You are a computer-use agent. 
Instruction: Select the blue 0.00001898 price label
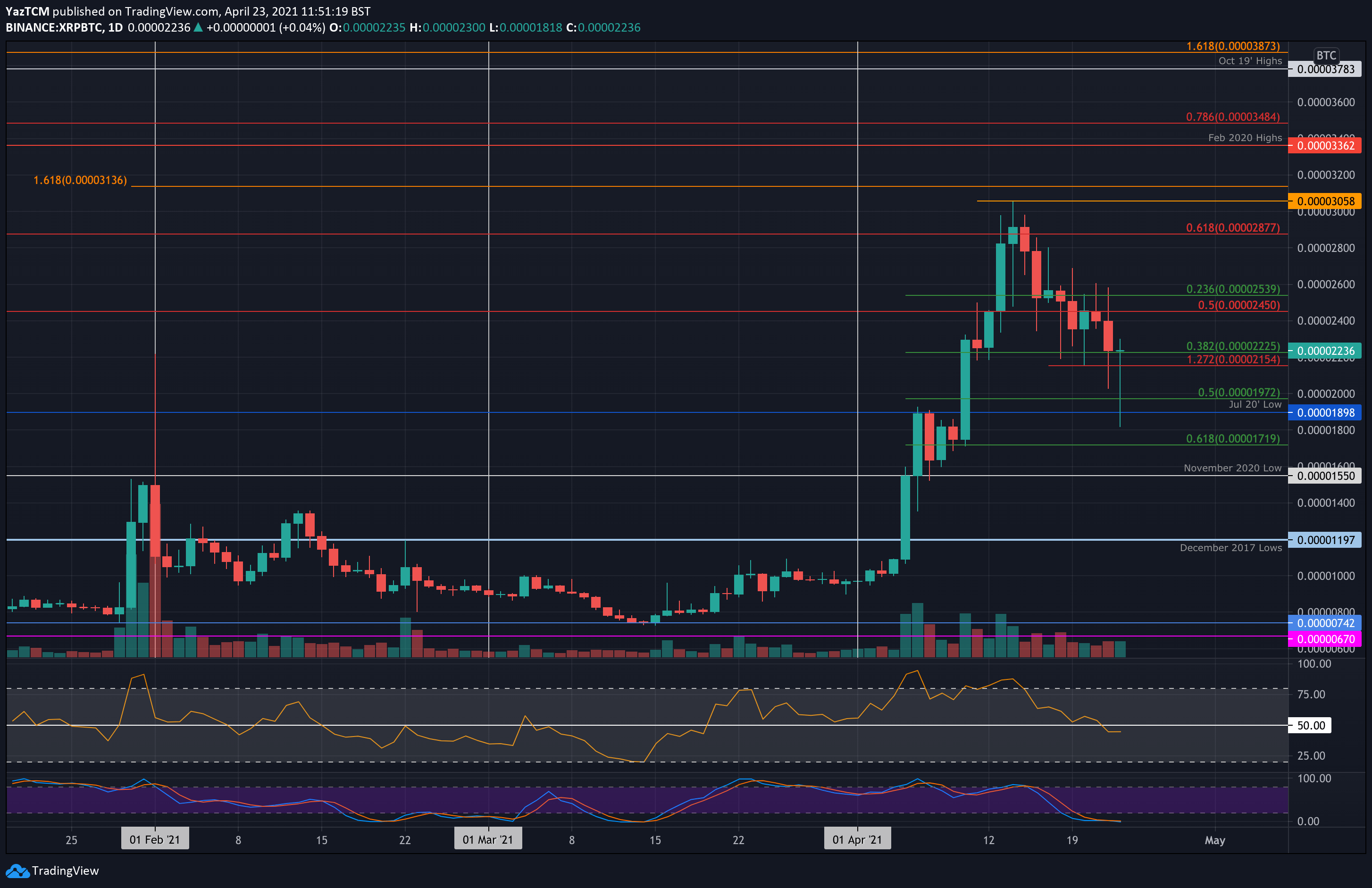click(x=1325, y=412)
